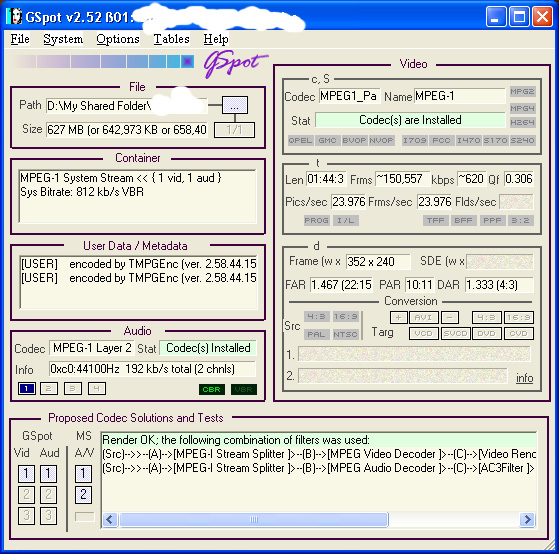Open the Options menu
The height and width of the screenshot is (554, 559).
click(x=118, y=39)
